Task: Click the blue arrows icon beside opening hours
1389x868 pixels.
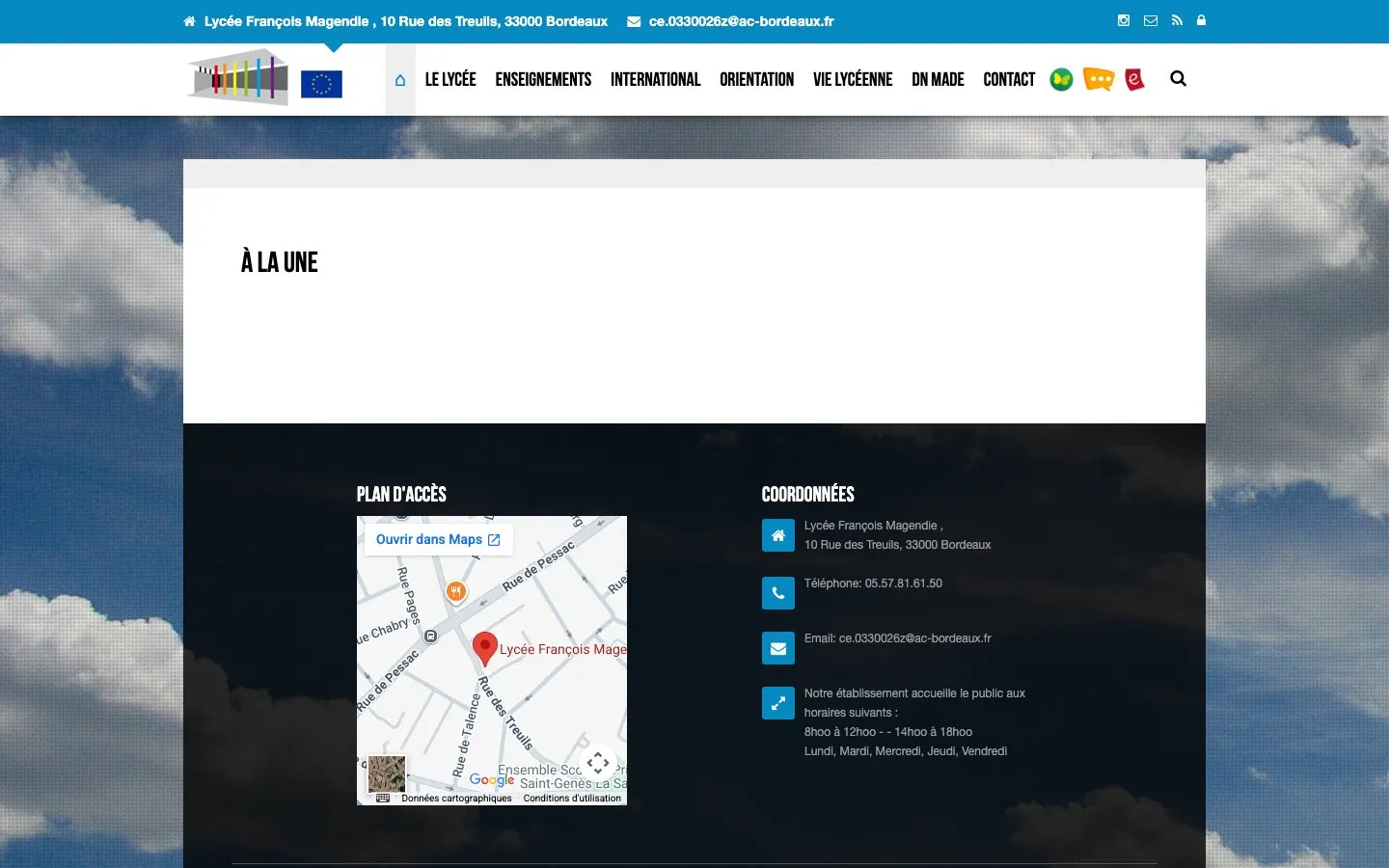Action: tap(778, 703)
